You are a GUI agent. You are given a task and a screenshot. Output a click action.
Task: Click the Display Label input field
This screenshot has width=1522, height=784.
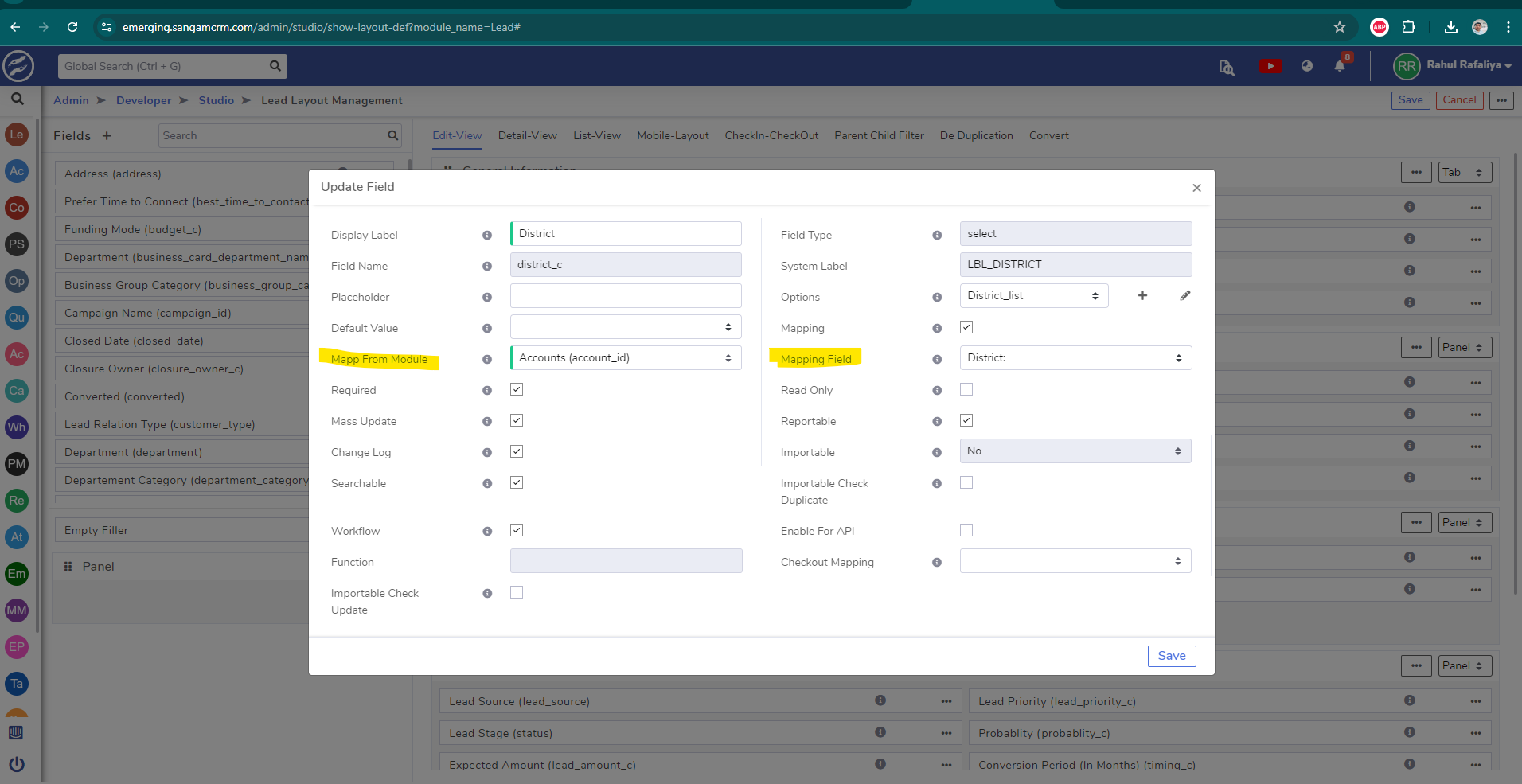click(626, 234)
